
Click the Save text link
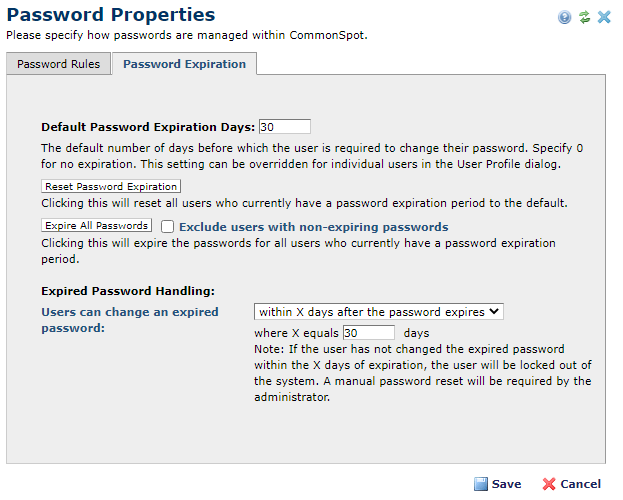coord(506,484)
